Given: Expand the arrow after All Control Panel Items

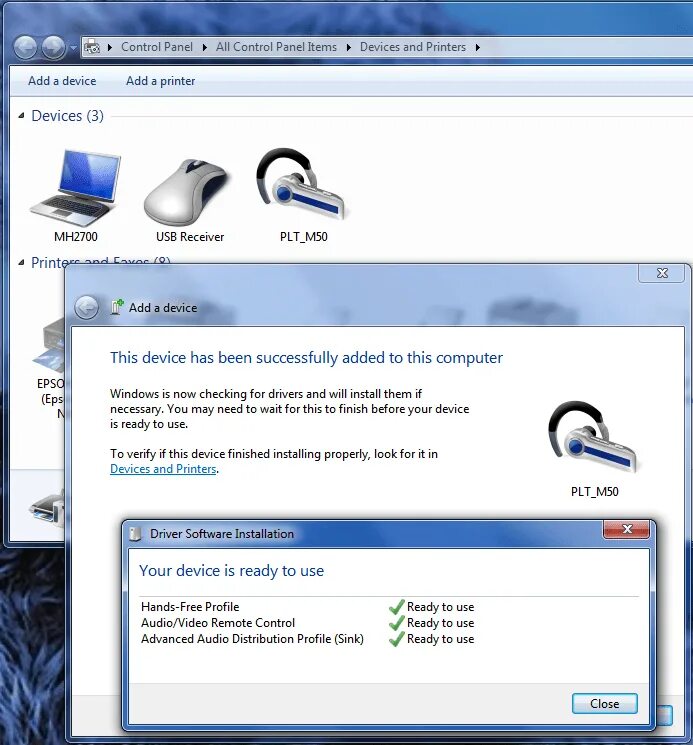Looking at the screenshot, I should click(x=349, y=47).
